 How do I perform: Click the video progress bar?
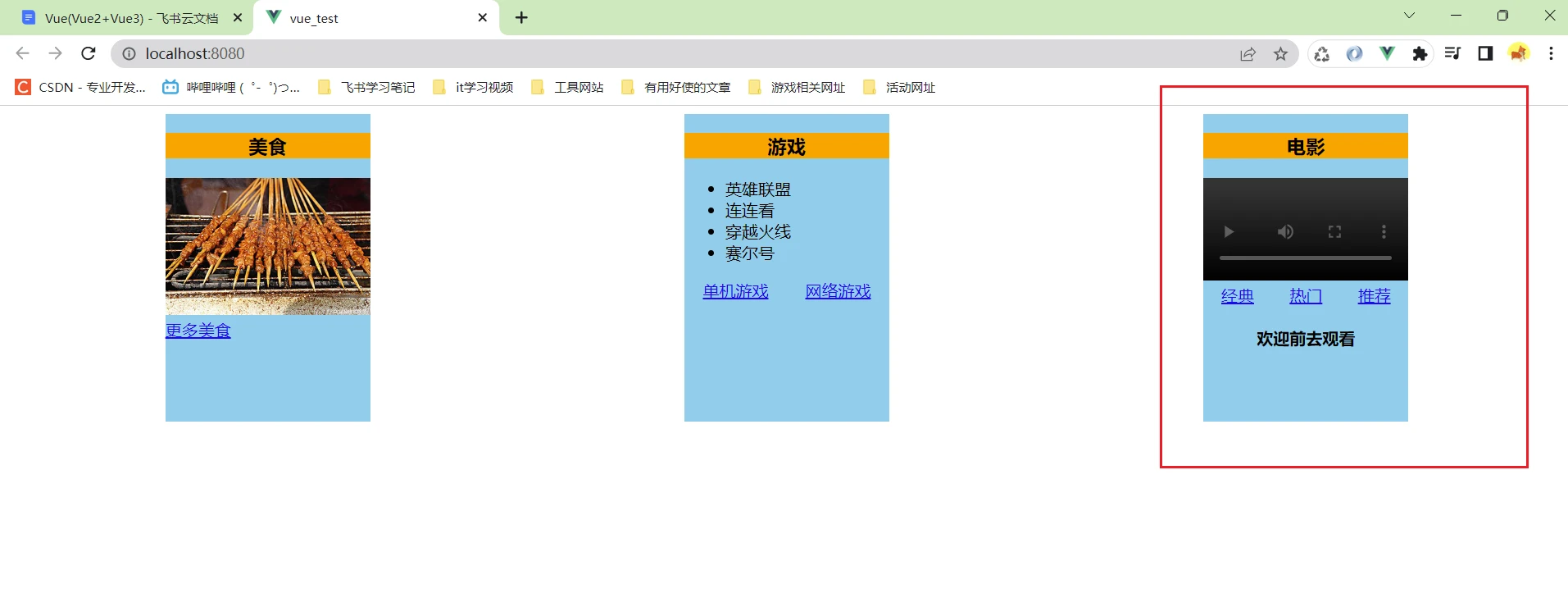click(x=1305, y=258)
